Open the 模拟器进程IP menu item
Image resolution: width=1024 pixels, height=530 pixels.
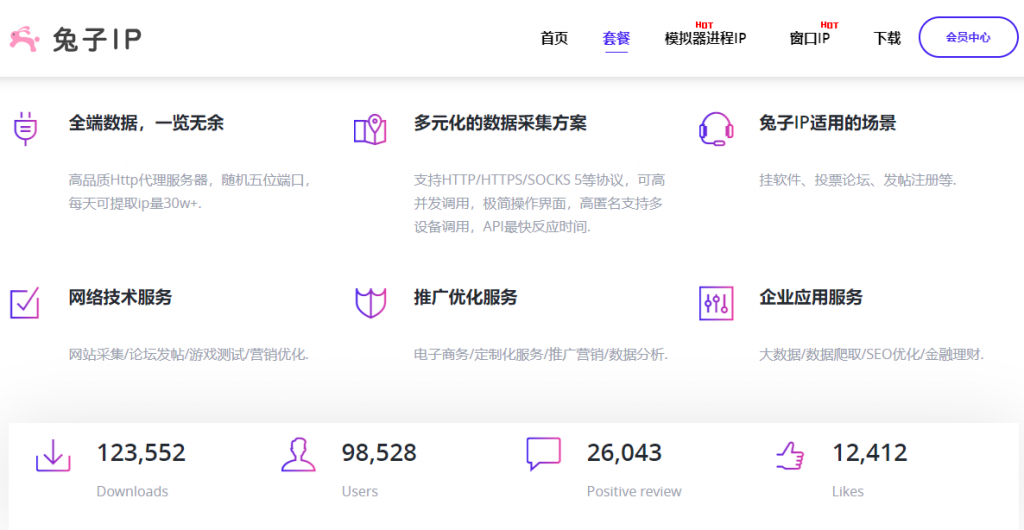coord(705,39)
